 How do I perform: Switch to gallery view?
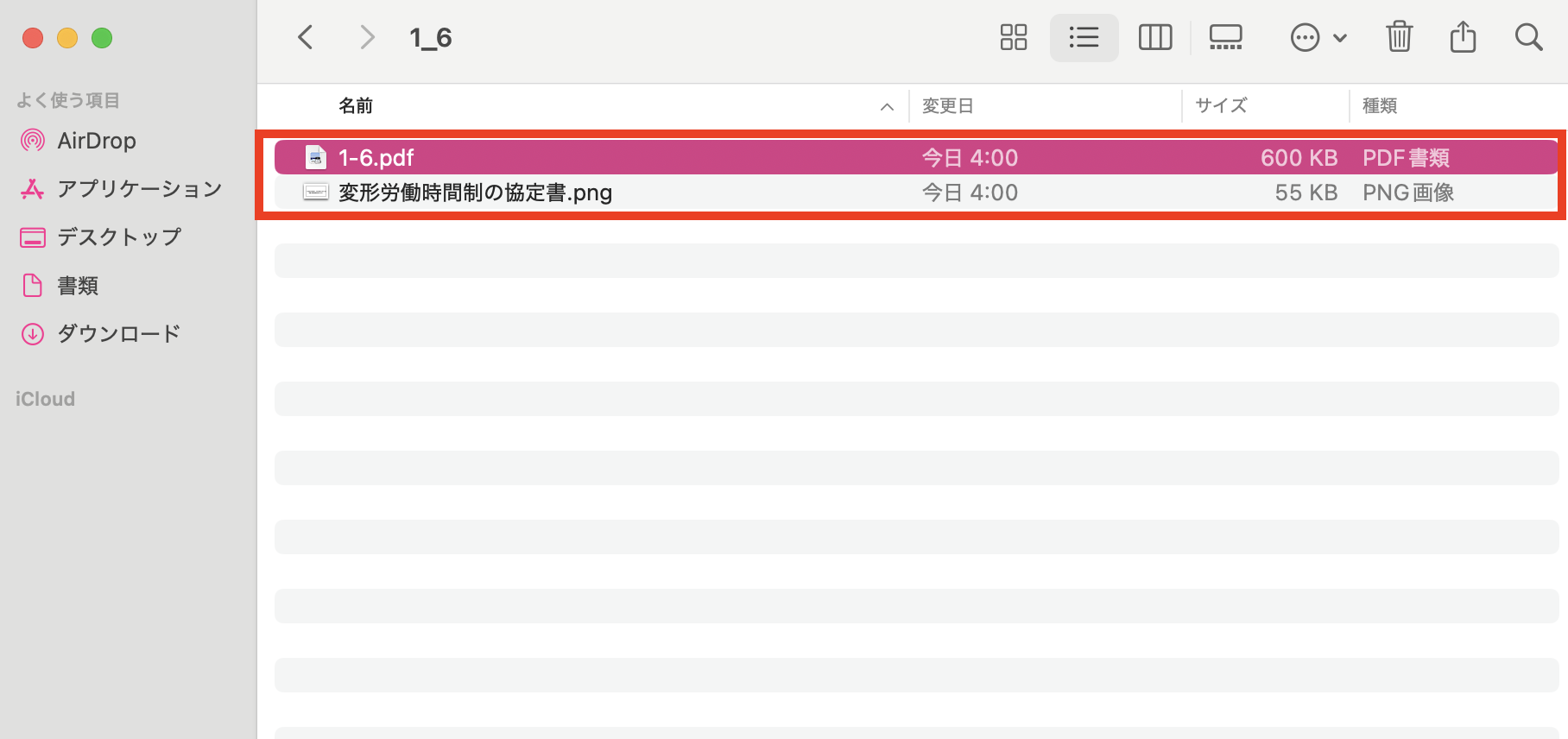pyautogui.click(x=1226, y=37)
